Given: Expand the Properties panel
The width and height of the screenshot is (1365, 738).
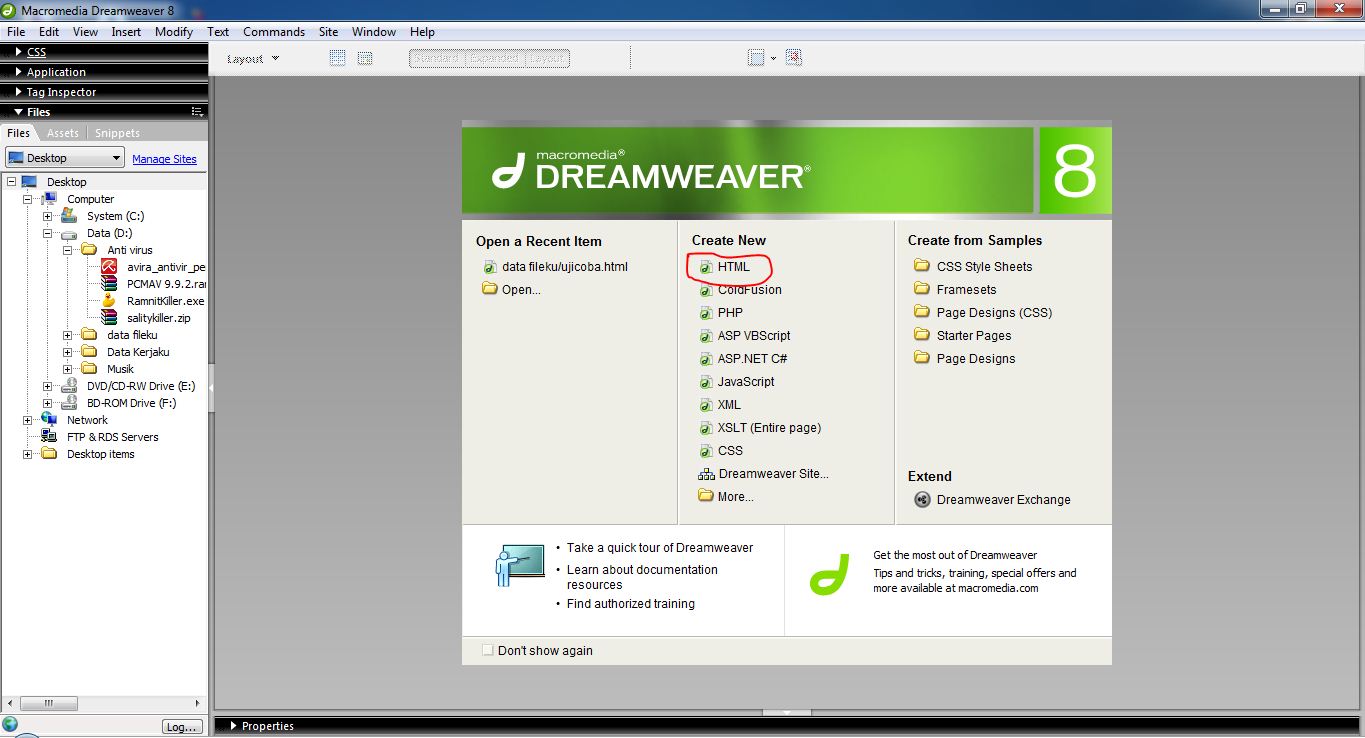Looking at the screenshot, I should click(x=233, y=726).
